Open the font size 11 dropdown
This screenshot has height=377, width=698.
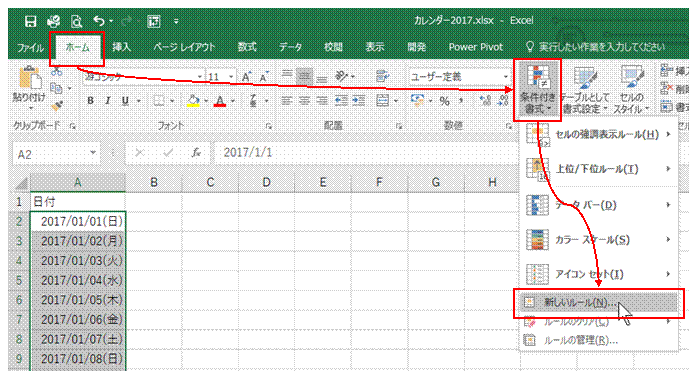coord(231,77)
